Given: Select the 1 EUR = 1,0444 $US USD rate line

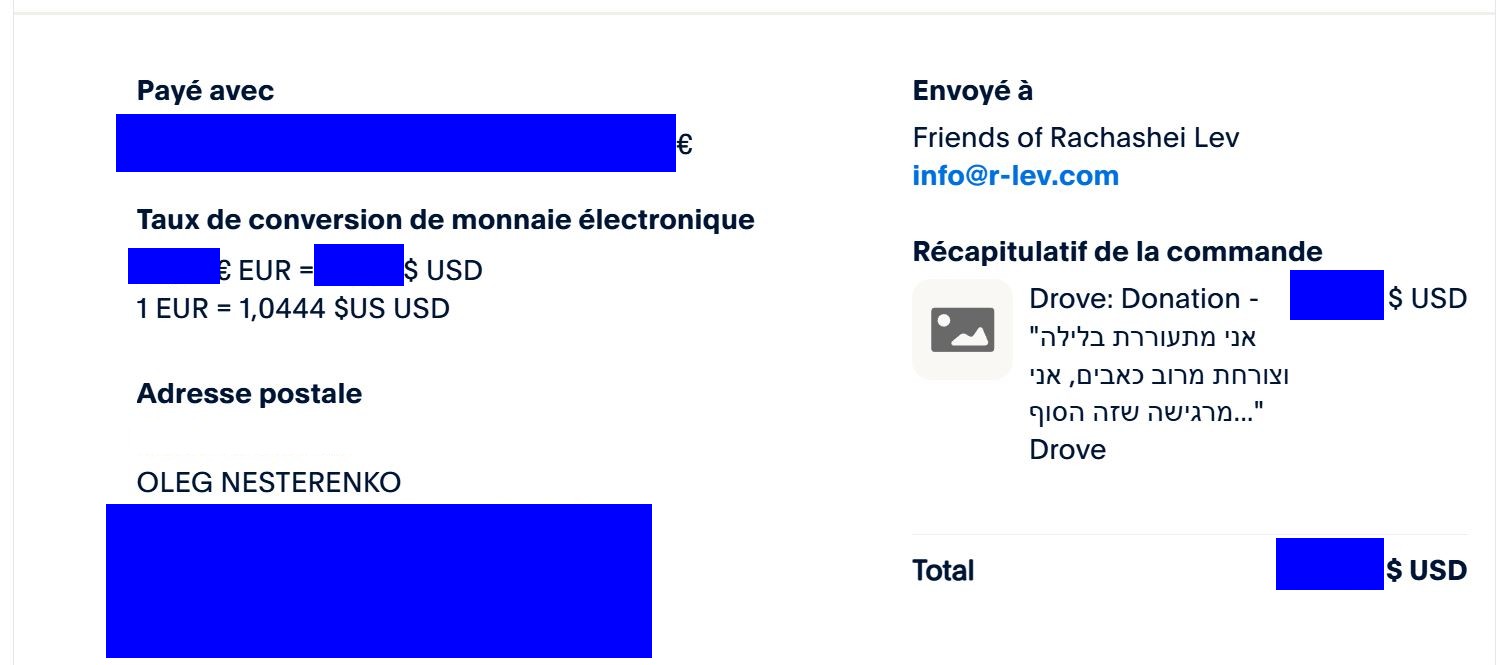Looking at the screenshot, I should pyautogui.click(x=293, y=309).
